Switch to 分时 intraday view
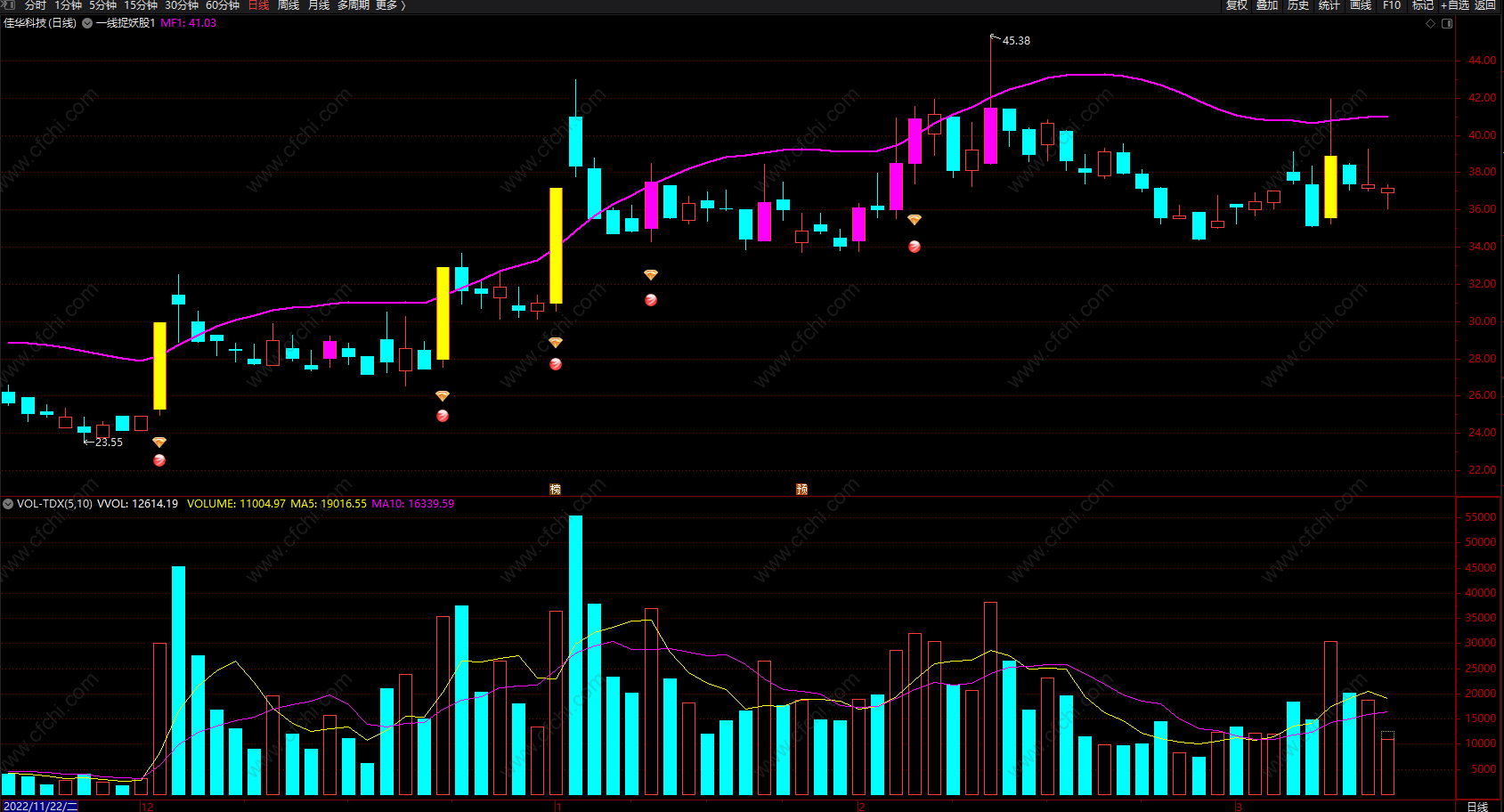This screenshot has width=1504, height=812. pos(35,5)
